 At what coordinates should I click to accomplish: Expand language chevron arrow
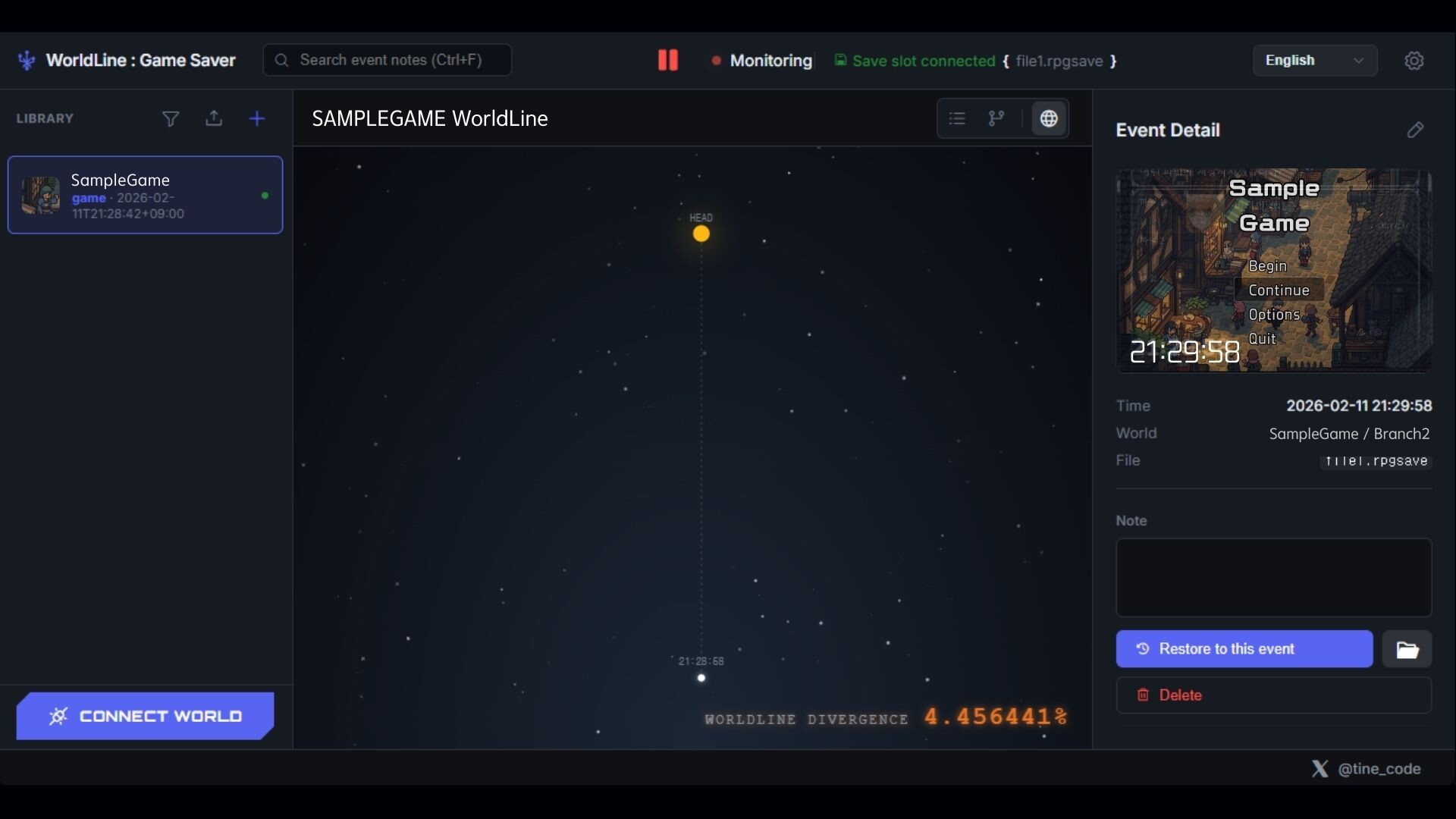(x=1358, y=61)
